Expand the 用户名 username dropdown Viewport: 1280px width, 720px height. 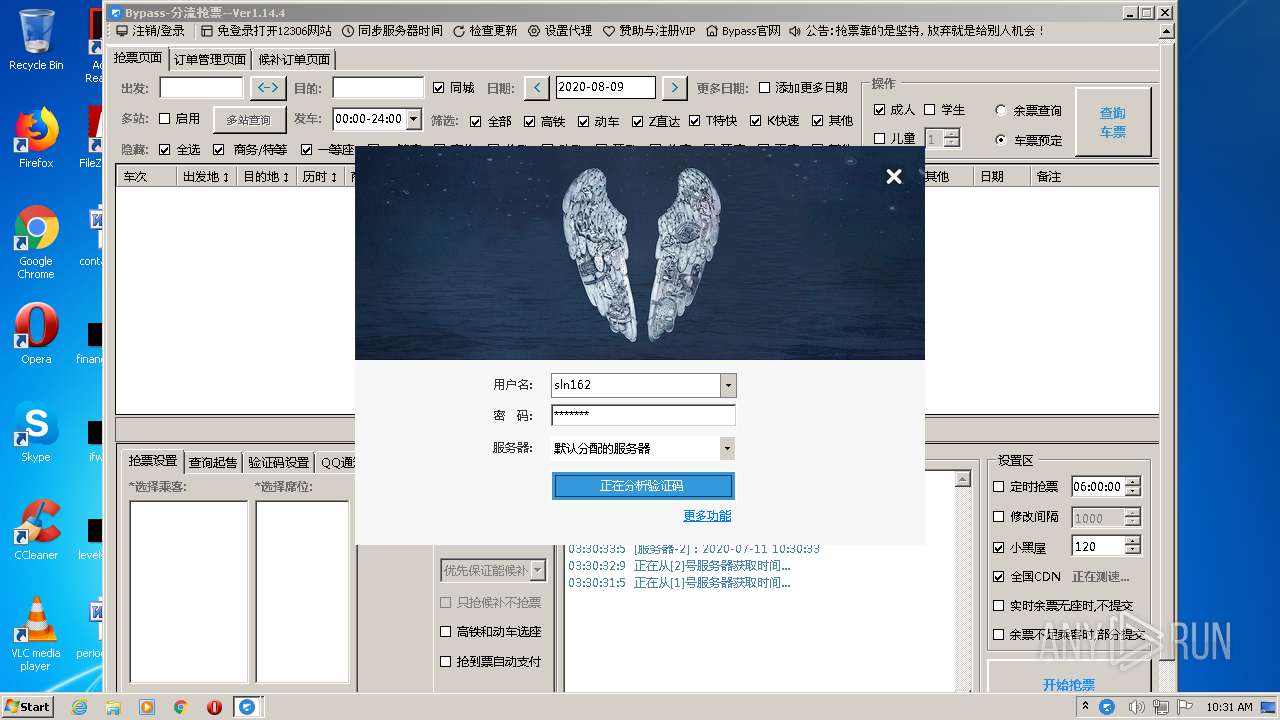click(x=728, y=385)
